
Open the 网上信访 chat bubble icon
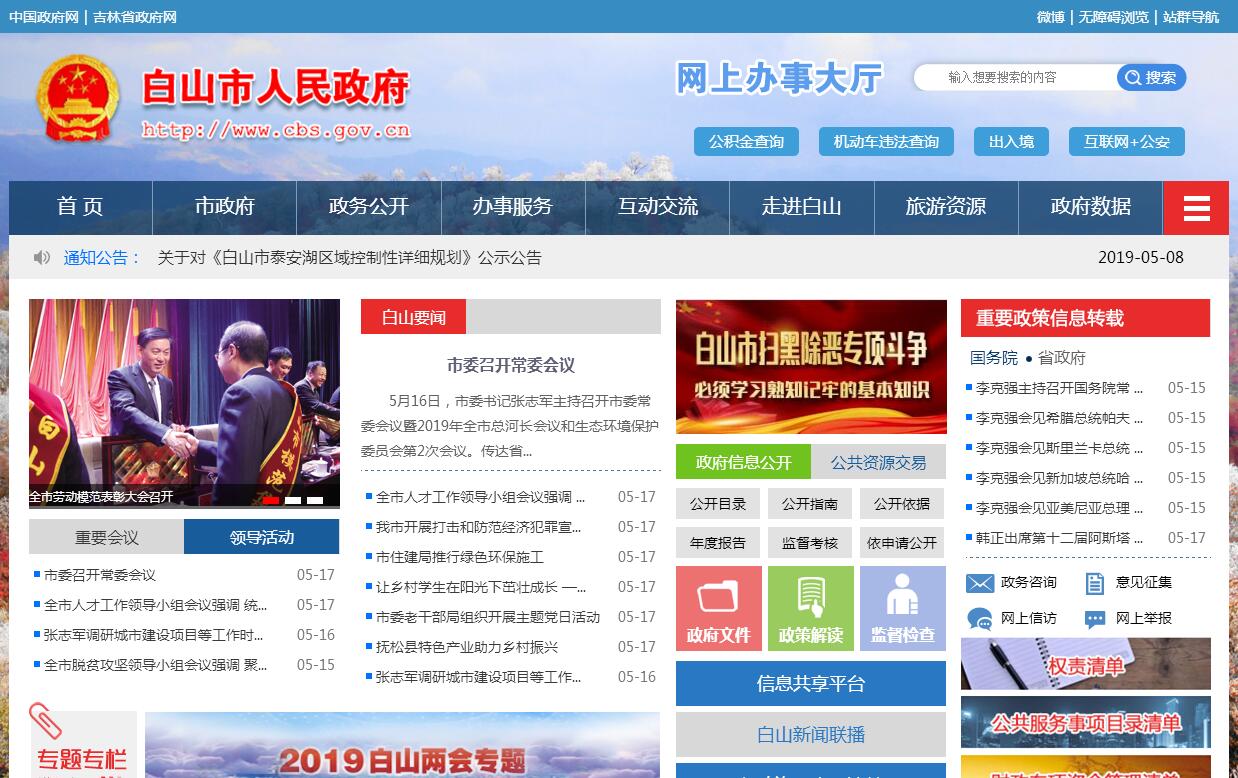pyautogui.click(x=980, y=619)
